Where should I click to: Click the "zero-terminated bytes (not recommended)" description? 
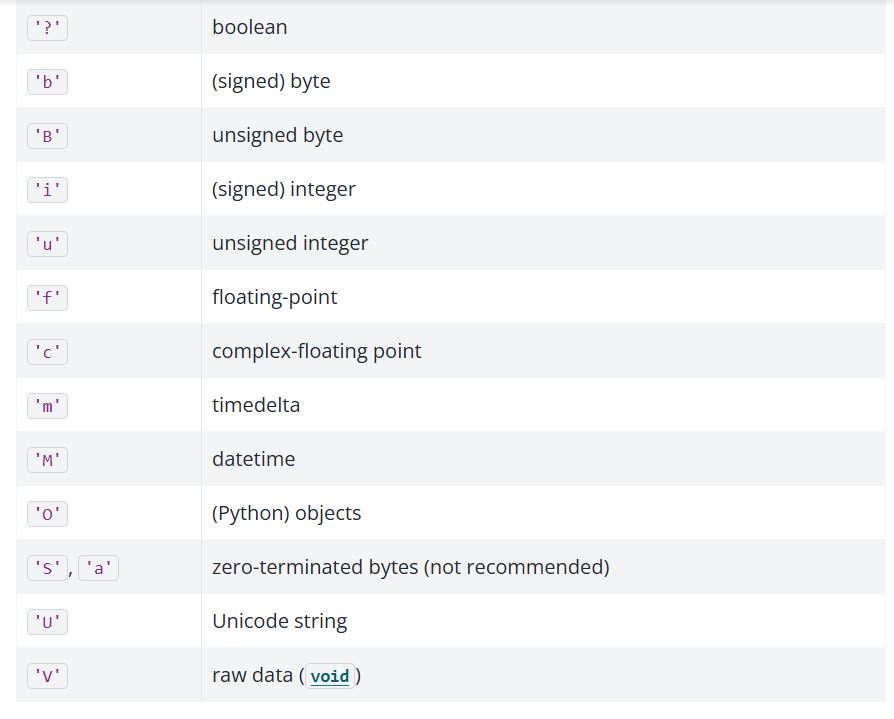click(x=410, y=567)
